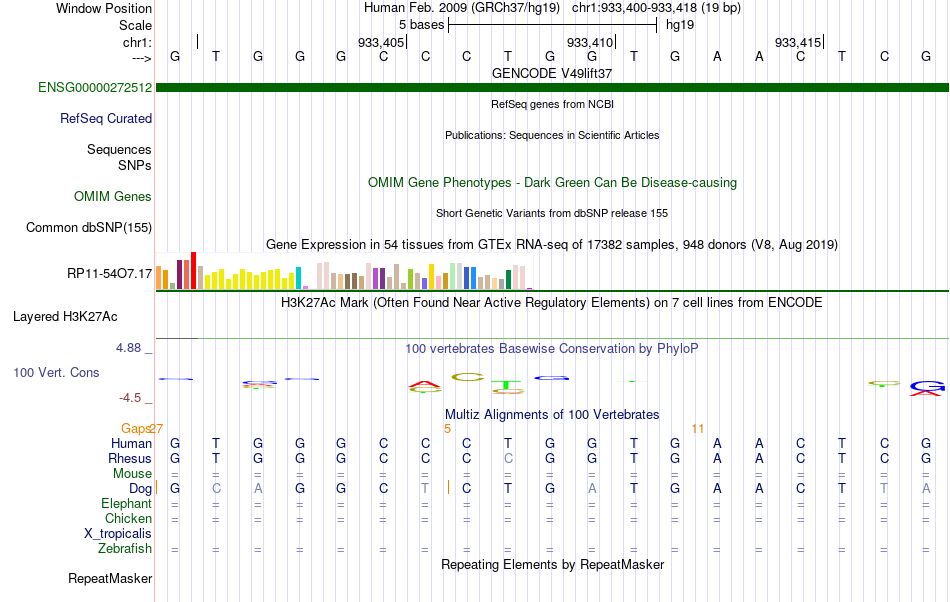Click the RefSeq genes from NCBI title
The height and width of the screenshot is (602, 950).
click(552, 104)
